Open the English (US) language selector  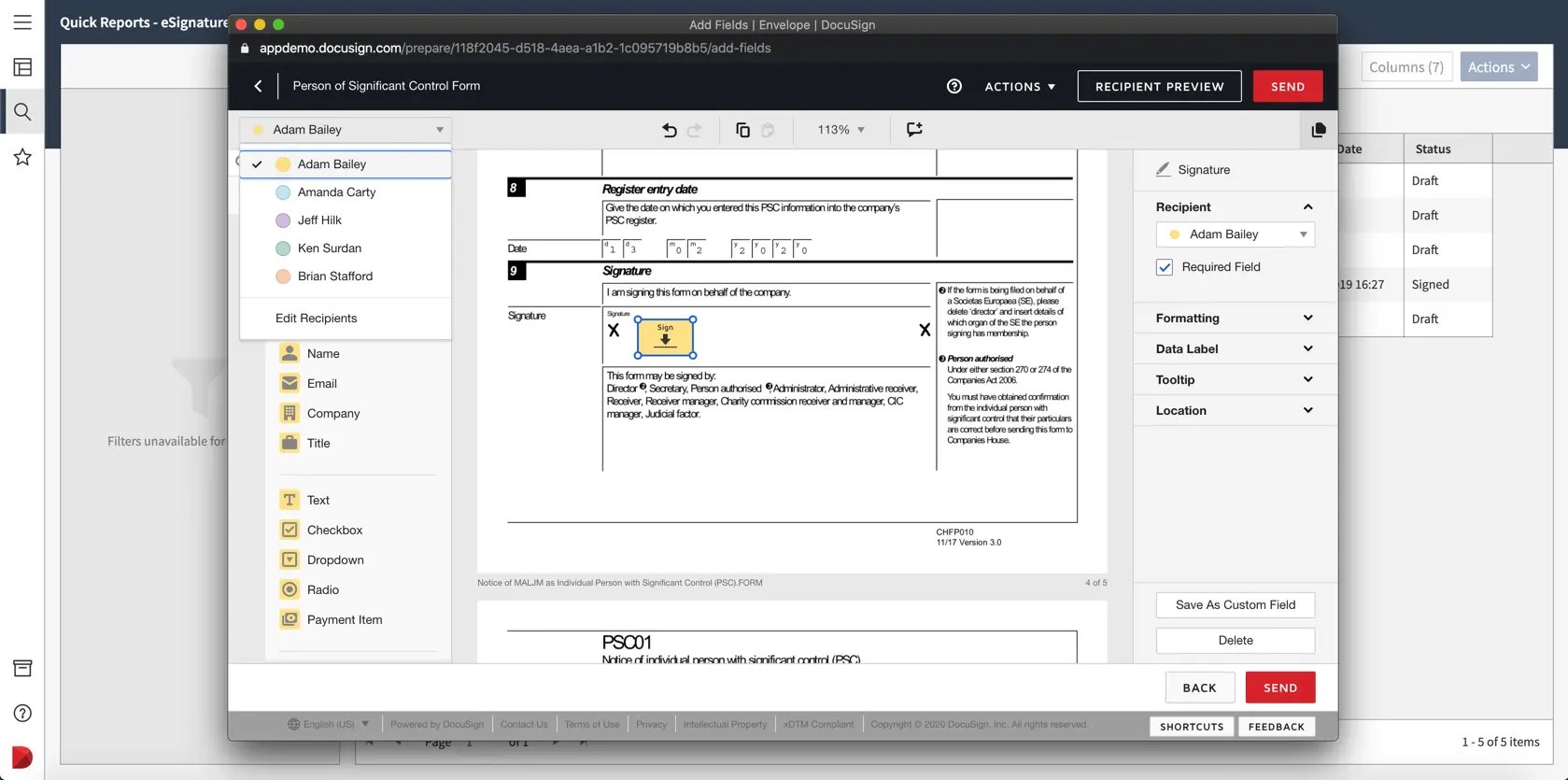pos(329,724)
